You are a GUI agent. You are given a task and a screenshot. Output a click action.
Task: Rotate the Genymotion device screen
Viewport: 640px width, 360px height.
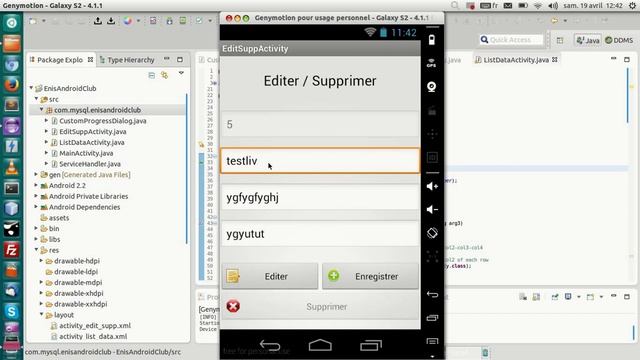(432, 233)
